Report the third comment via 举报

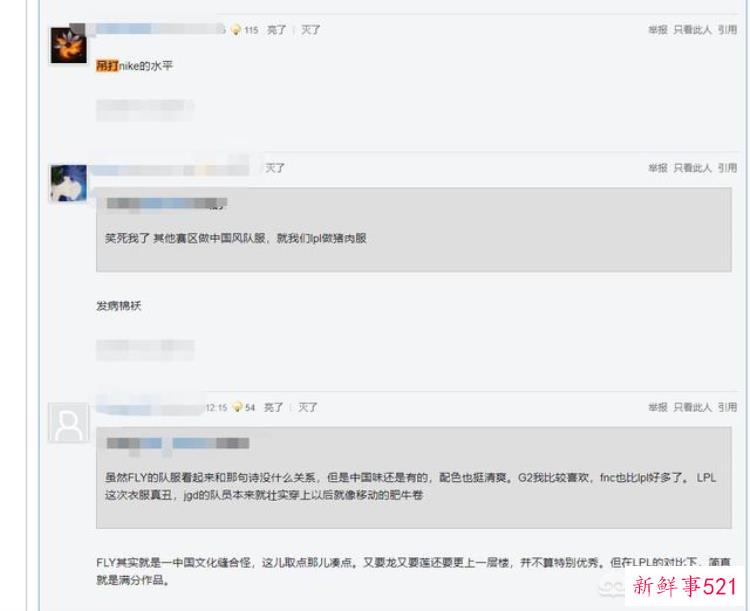(658, 407)
